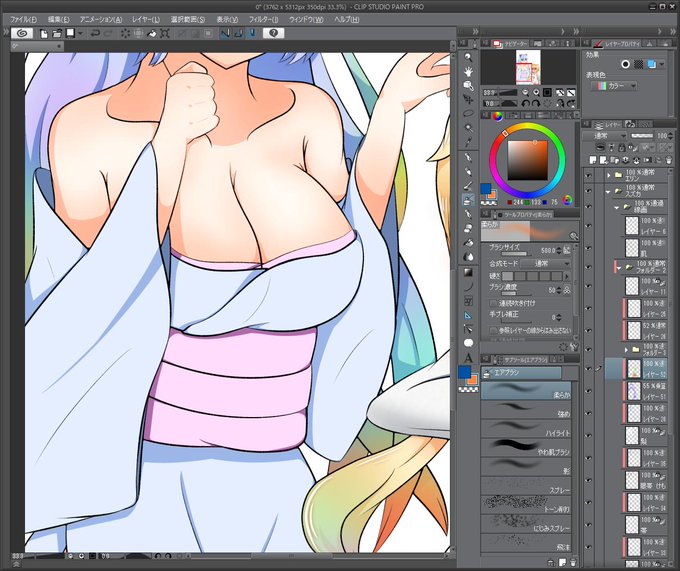Screen dimensions: 680x571
Task: Open the save icon's dropdown arrow in the command bar
Action: (81, 33)
